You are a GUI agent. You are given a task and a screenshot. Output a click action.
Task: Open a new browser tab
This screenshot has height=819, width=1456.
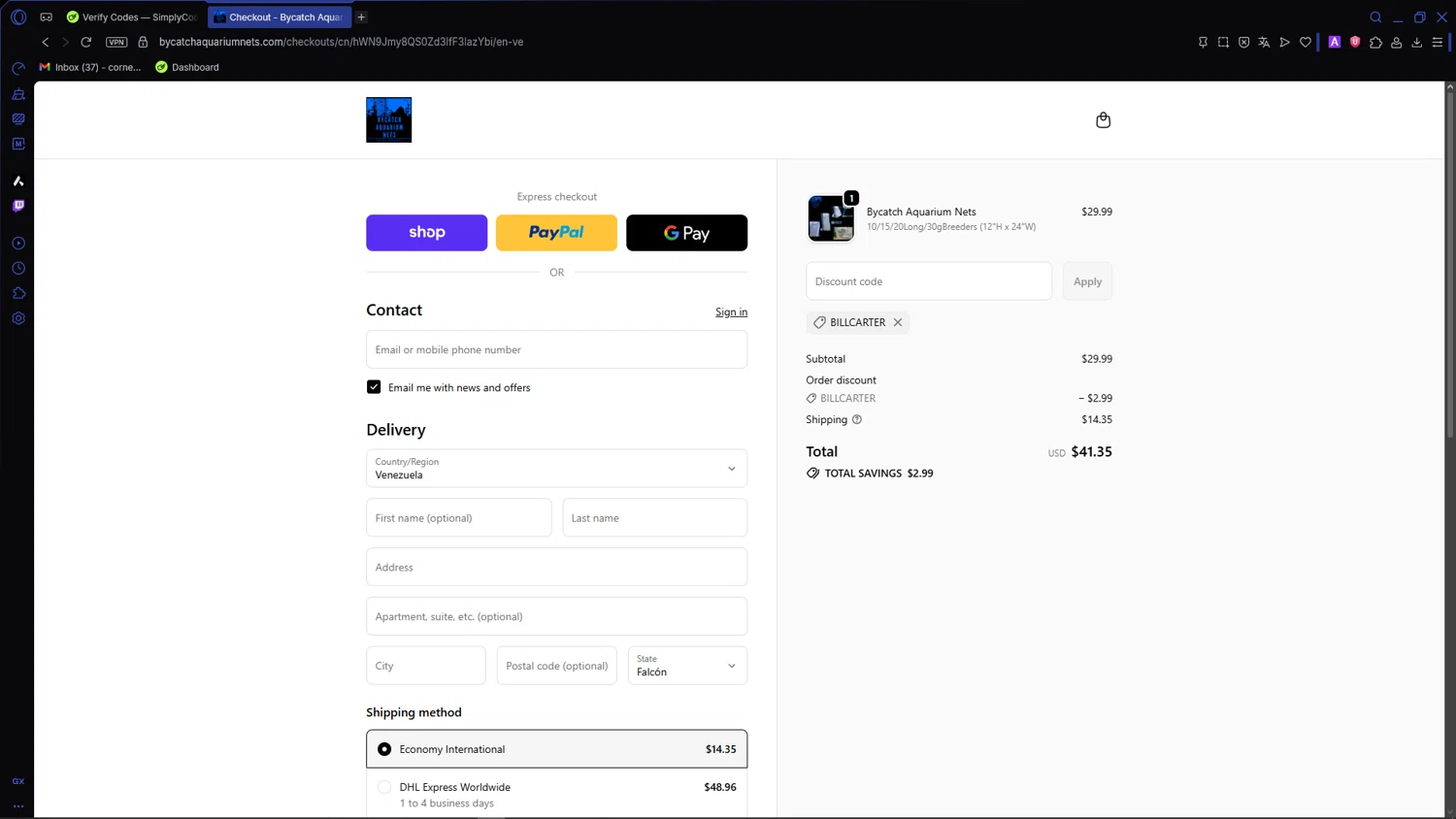click(361, 17)
